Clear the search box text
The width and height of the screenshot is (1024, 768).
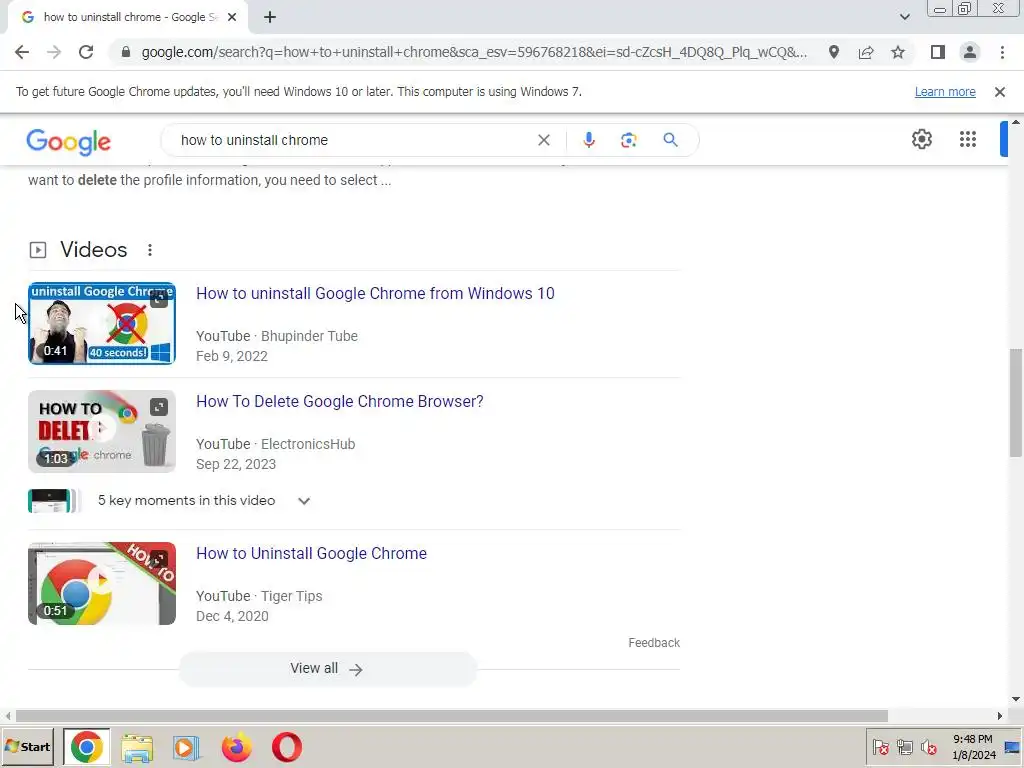543,140
